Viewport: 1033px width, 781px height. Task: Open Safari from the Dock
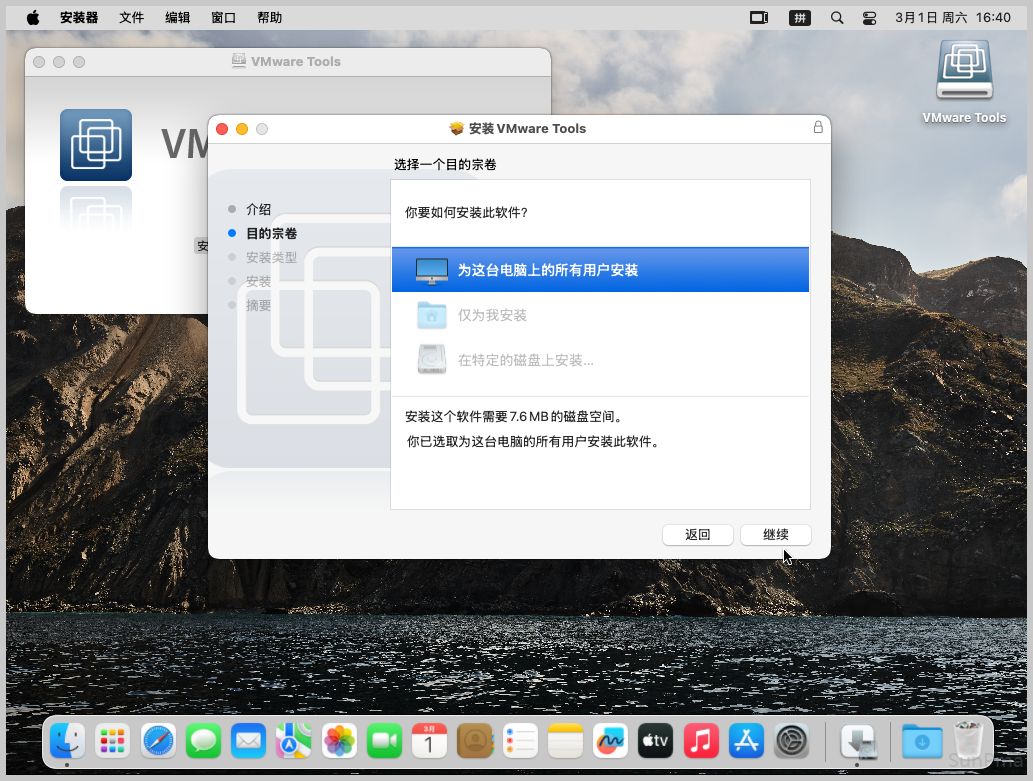pyautogui.click(x=159, y=741)
